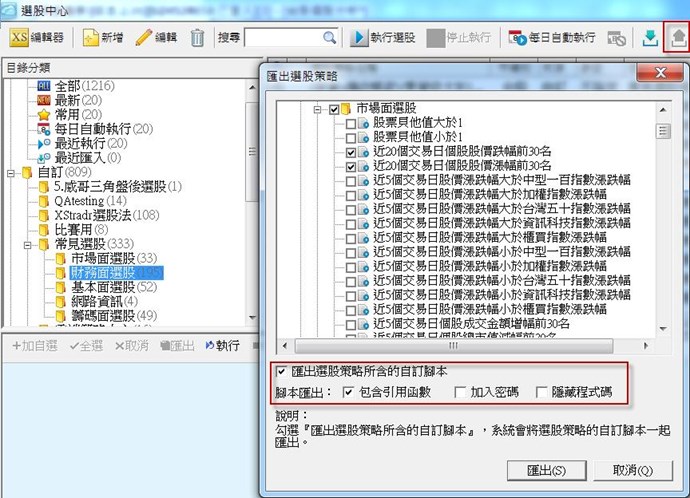The image size is (690, 498).
Task: Check the 股票貝他值大於1 item checkbox
Action: tap(350, 123)
